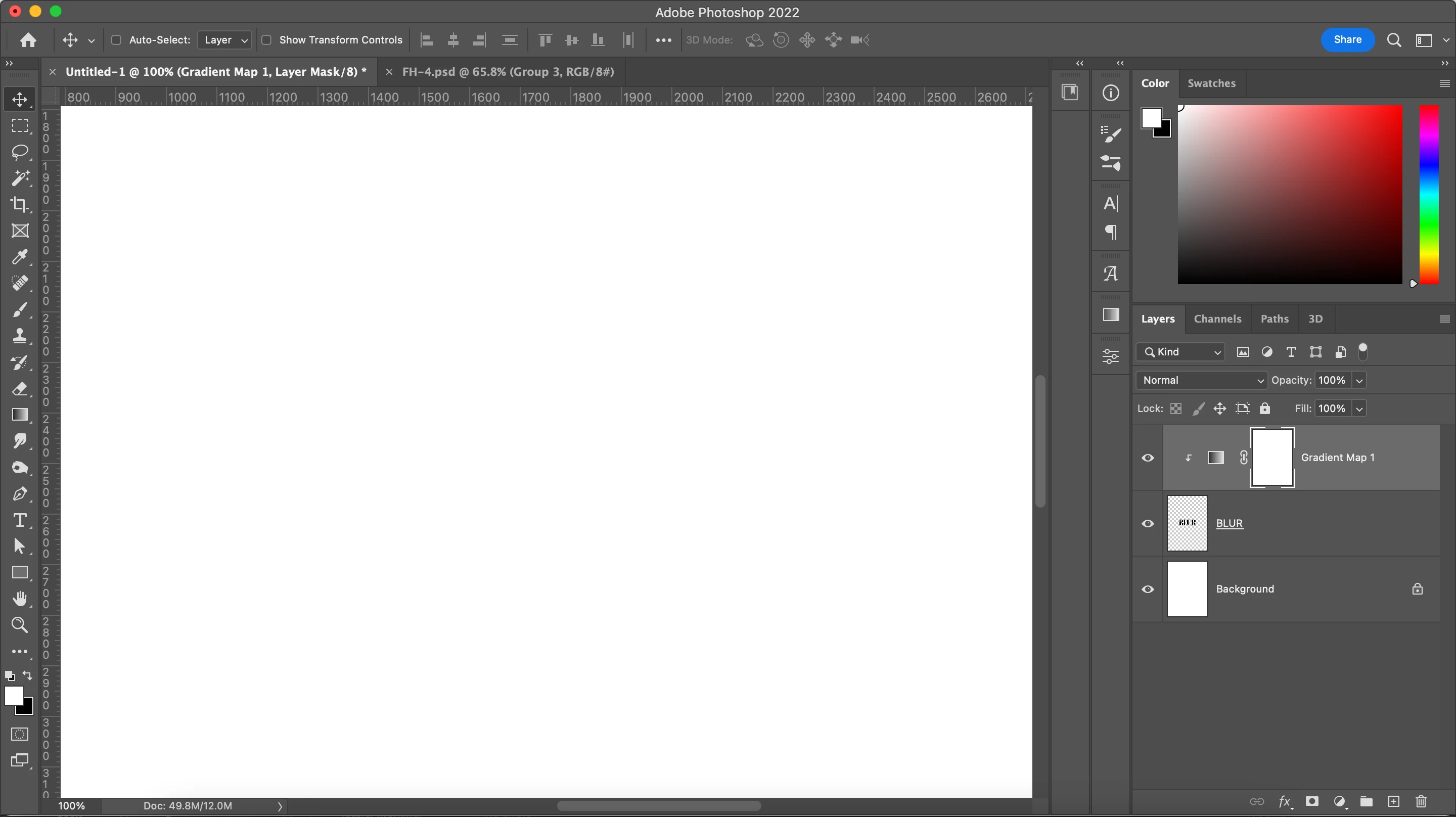Check Show Transform Controls

[267, 40]
